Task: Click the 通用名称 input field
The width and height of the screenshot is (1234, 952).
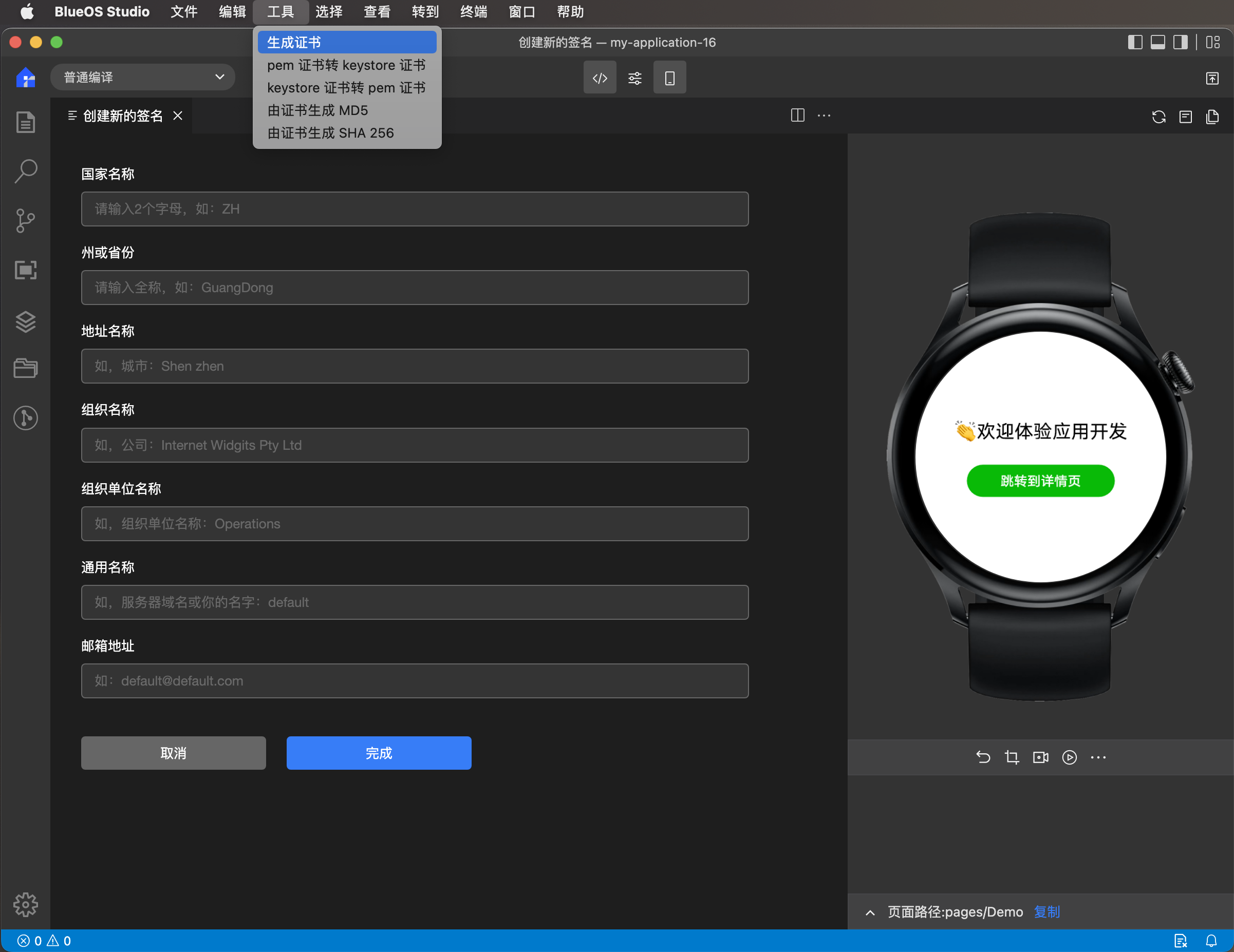Action: click(415, 602)
